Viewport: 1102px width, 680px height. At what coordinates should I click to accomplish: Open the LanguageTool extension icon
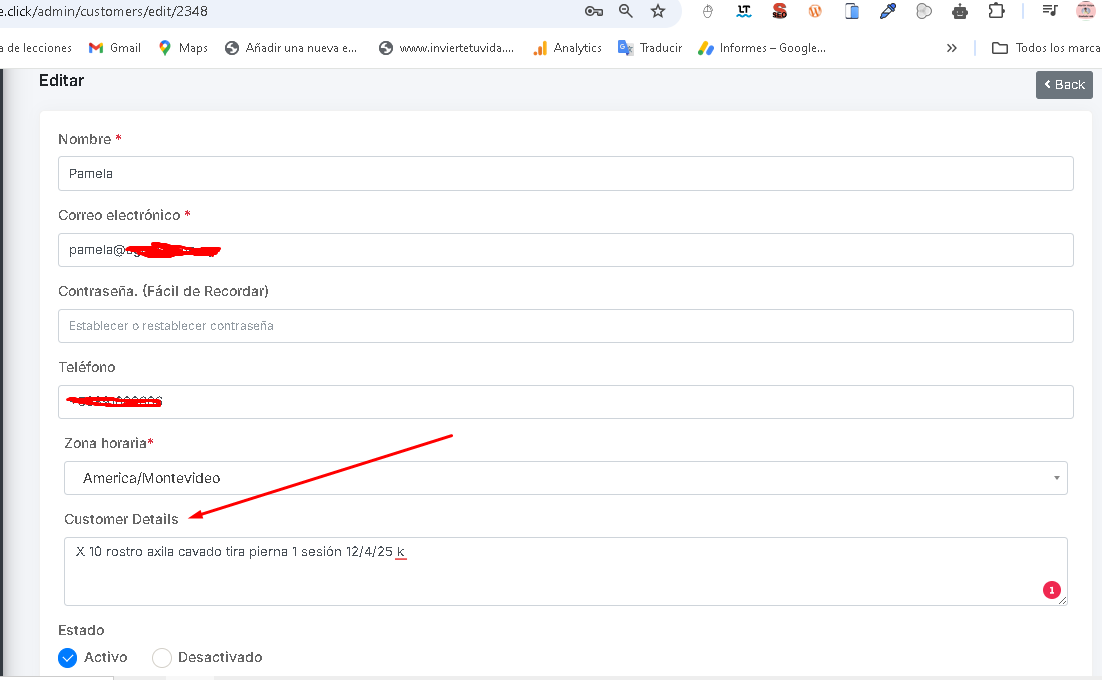tap(743, 11)
